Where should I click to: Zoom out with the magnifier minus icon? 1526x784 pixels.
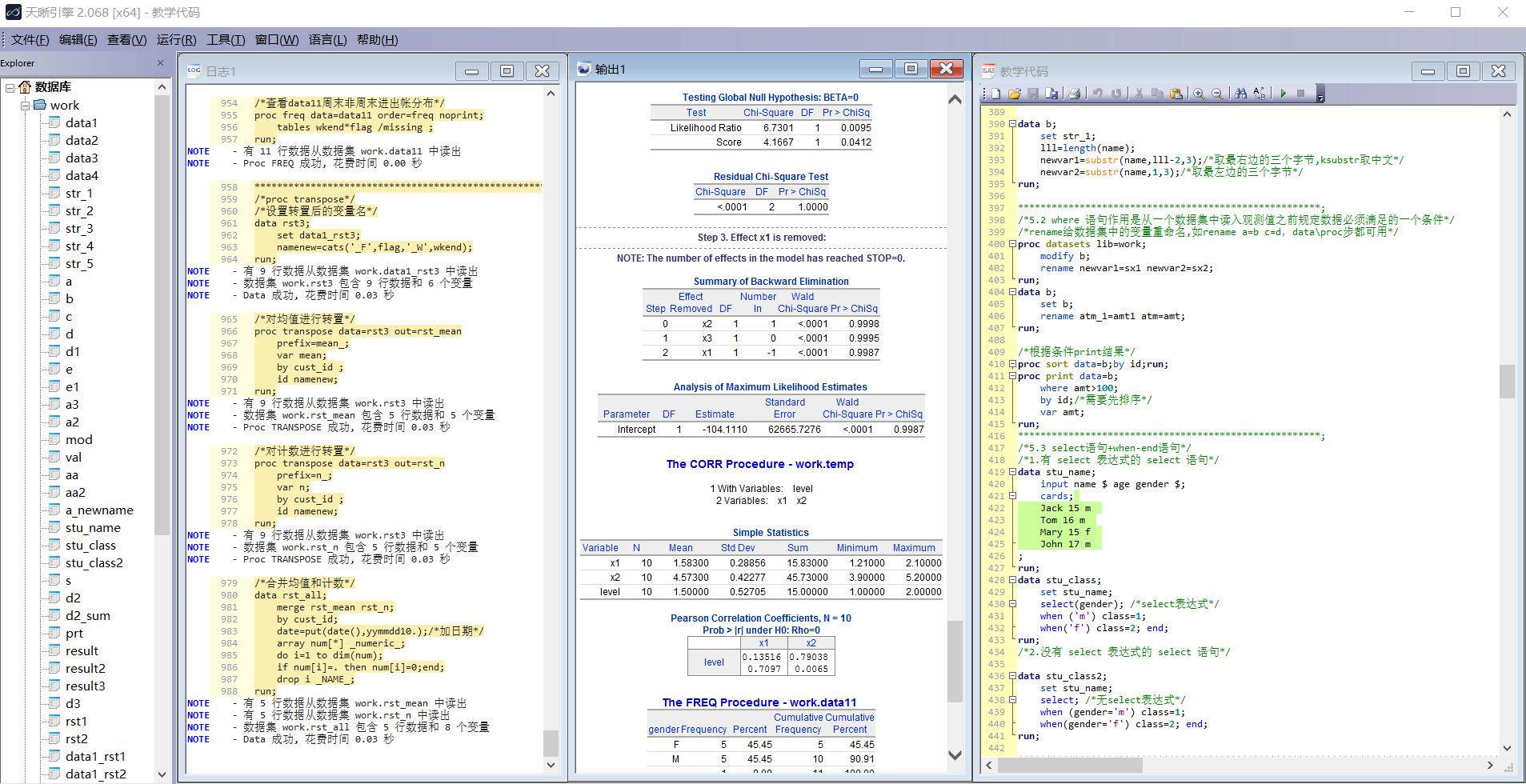tap(1217, 94)
